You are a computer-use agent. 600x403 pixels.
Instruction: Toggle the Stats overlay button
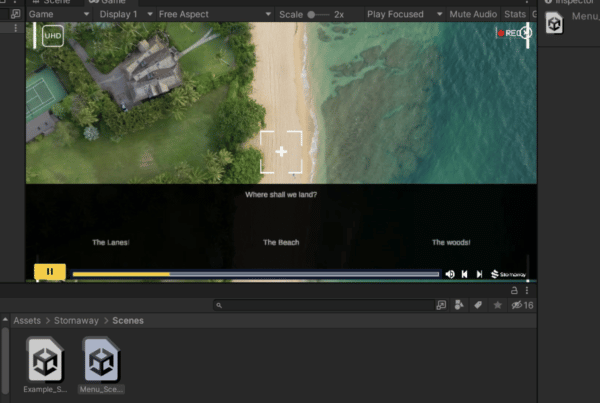pos(515,14)
